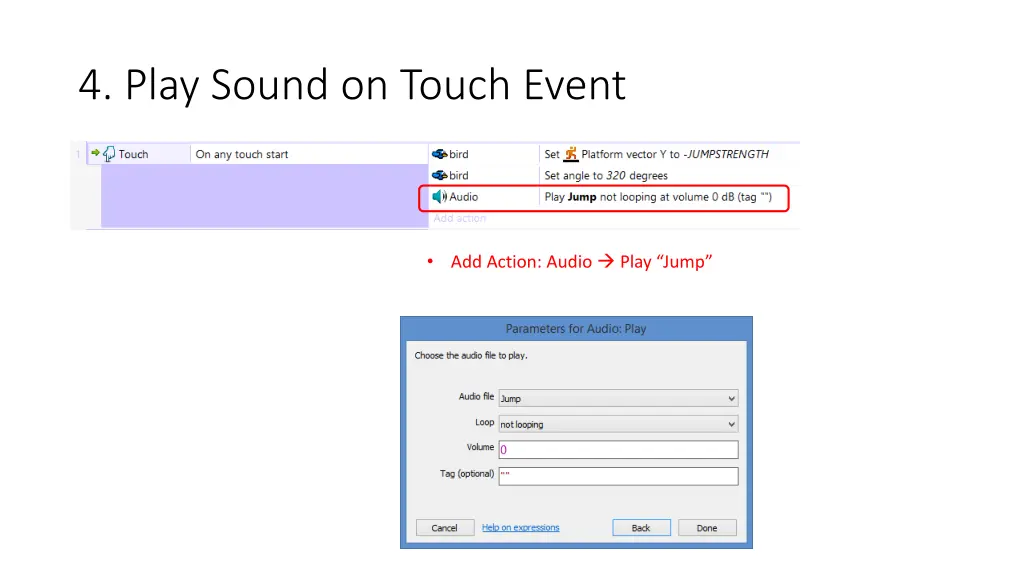The width and height of the screenshot is (1024, 576).
Task: Click the Cancel button
Action: (x=445, y=528)
